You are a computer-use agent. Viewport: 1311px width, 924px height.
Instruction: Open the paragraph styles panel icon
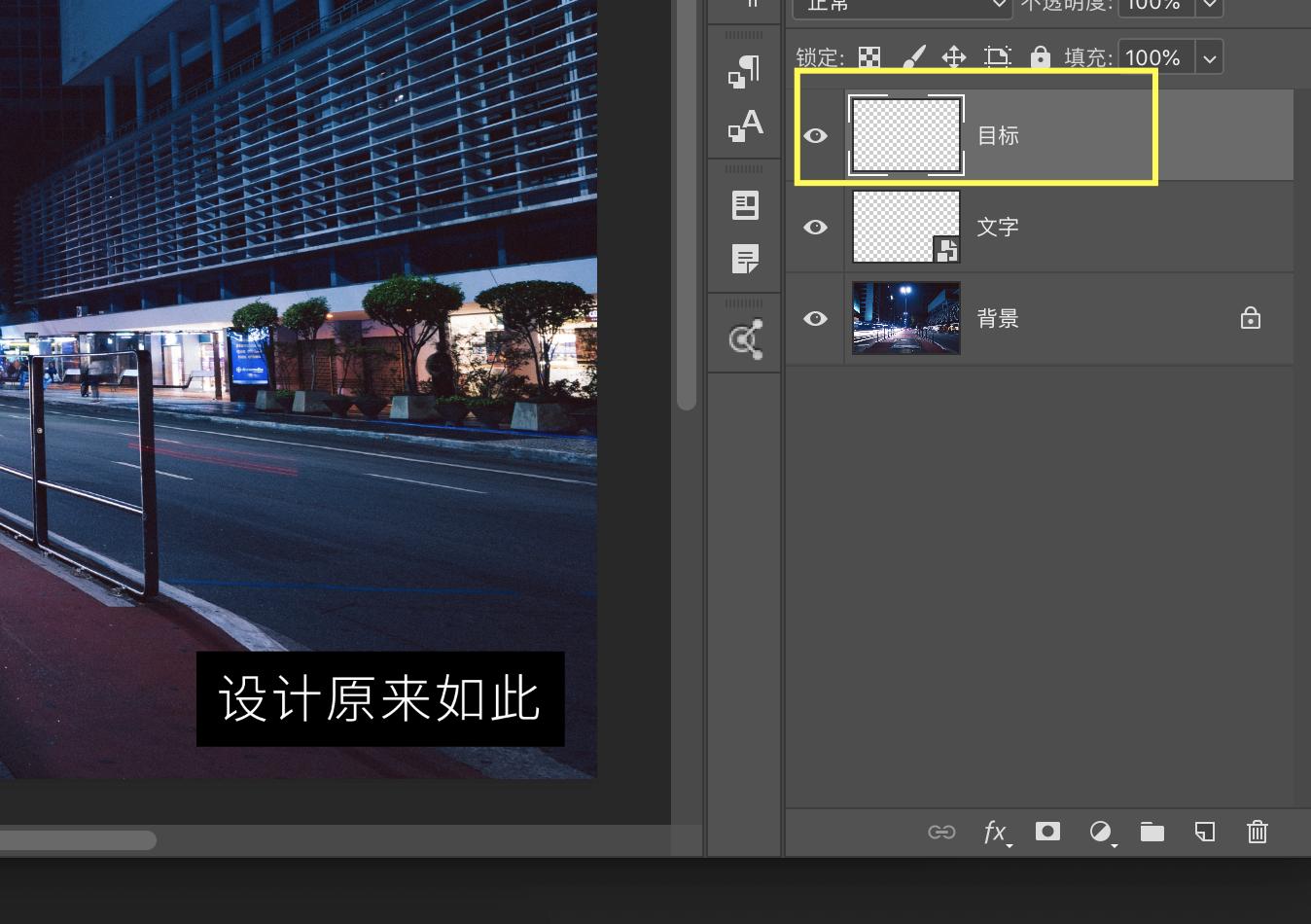pos(745,70)
